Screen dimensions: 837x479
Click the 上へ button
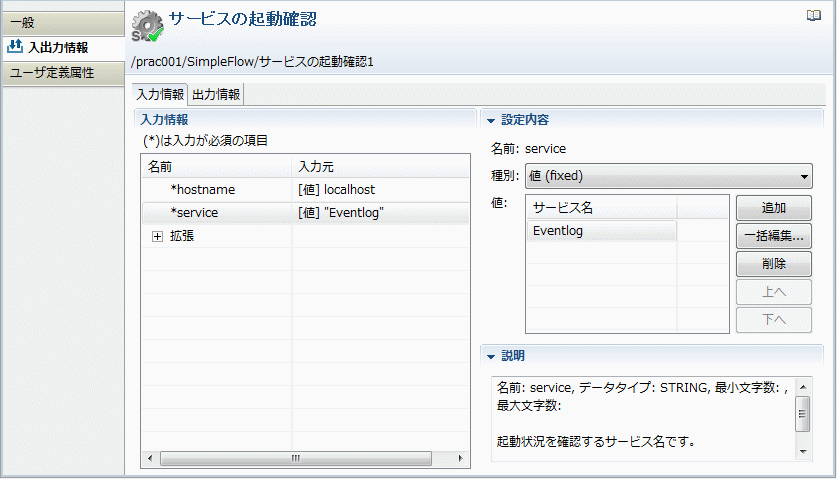(x=773, y=292)
